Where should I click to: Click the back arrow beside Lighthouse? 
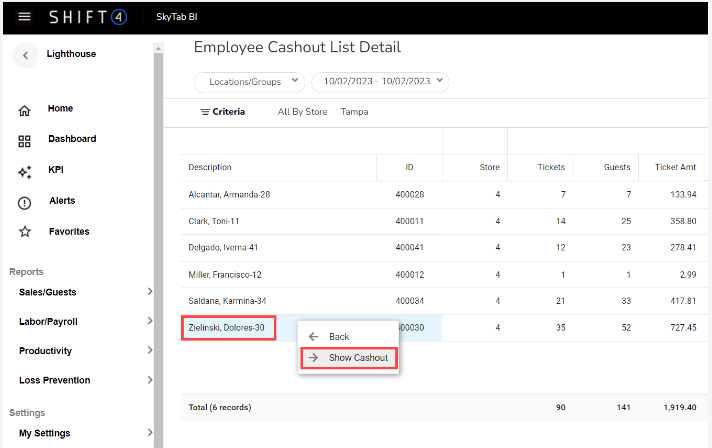25,55
